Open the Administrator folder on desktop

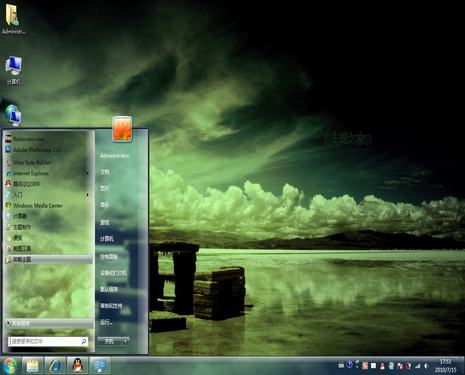13,19
